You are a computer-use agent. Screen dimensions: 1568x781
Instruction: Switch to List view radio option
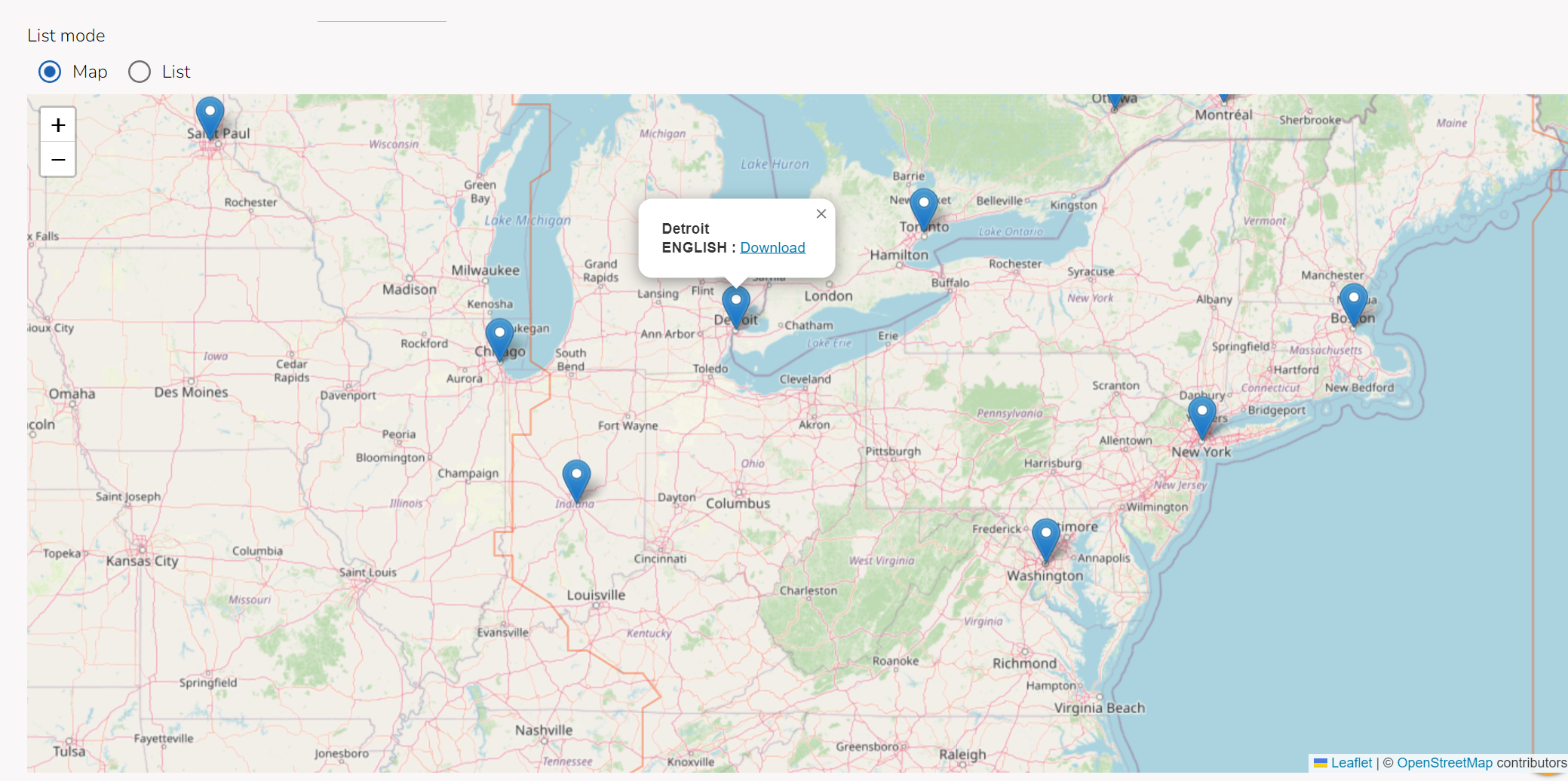pyautogui.click(x=140, y=72)
